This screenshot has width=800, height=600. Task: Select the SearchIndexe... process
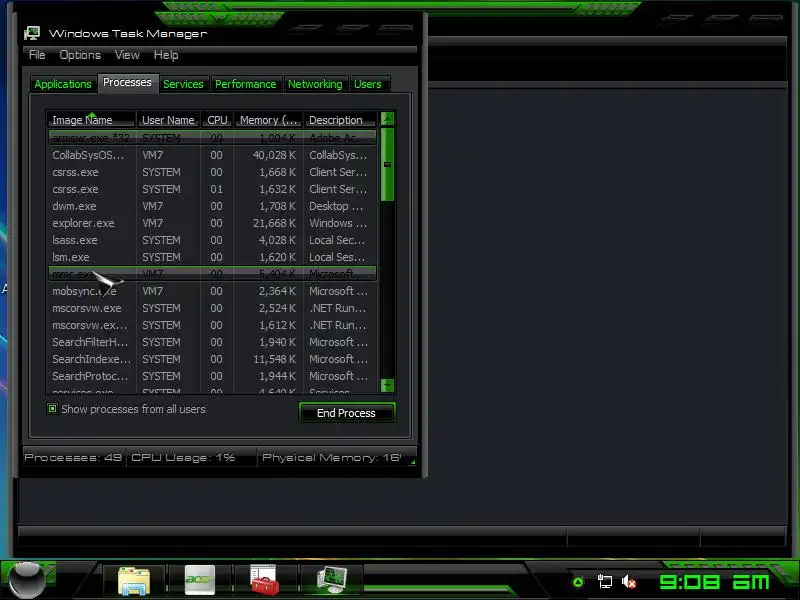click(212, 359)
